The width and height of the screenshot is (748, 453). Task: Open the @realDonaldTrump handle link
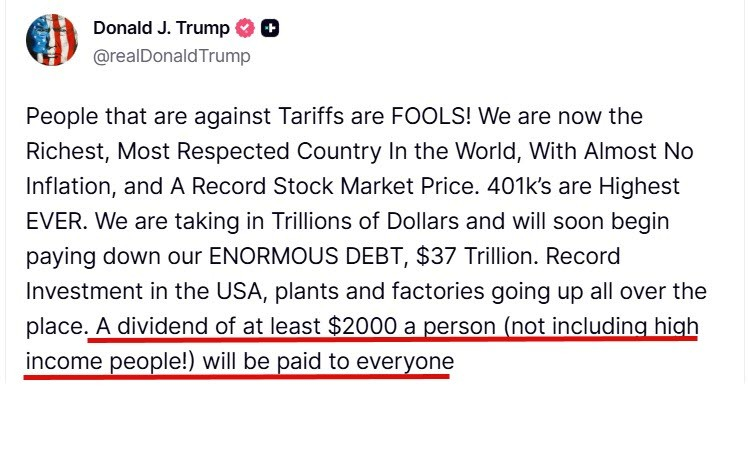[x=171, y=56]
